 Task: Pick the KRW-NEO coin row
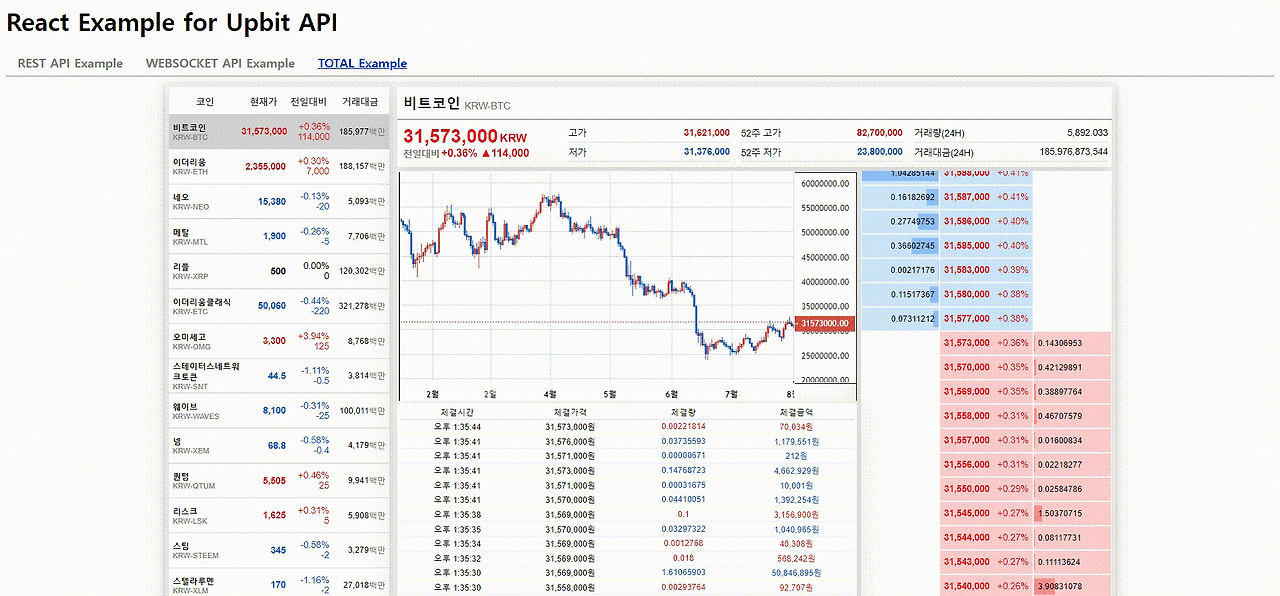click(x=279, y=201)
